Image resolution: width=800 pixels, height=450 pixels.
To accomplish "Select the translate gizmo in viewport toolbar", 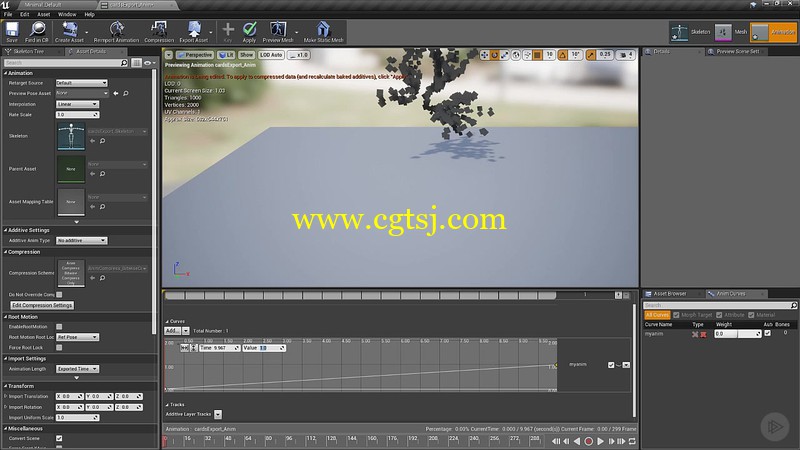I will click(x=485, y=55).
